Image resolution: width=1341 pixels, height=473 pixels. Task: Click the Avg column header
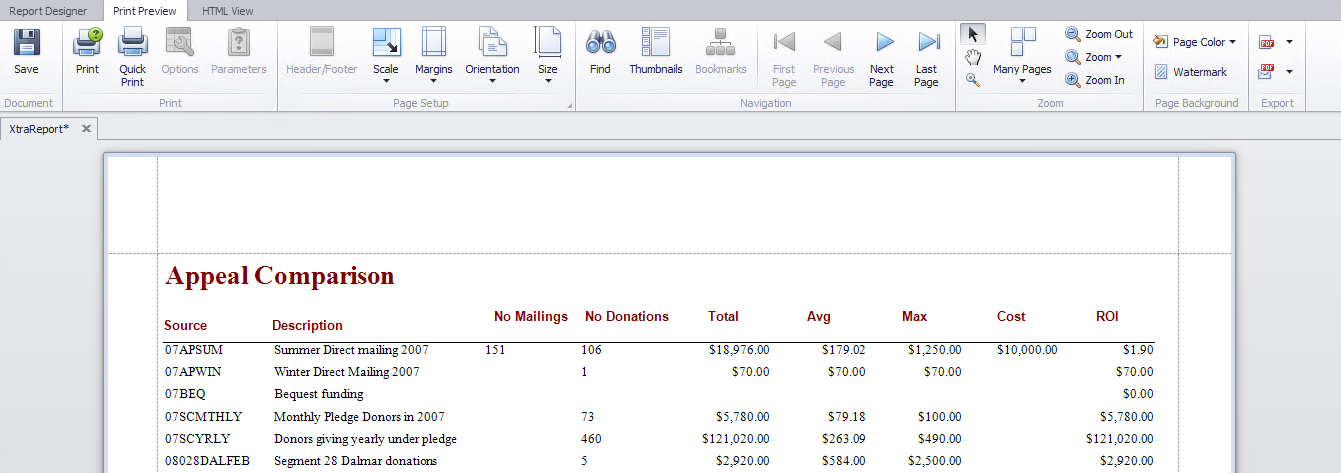pyautogui.click(x=819, y=316)
